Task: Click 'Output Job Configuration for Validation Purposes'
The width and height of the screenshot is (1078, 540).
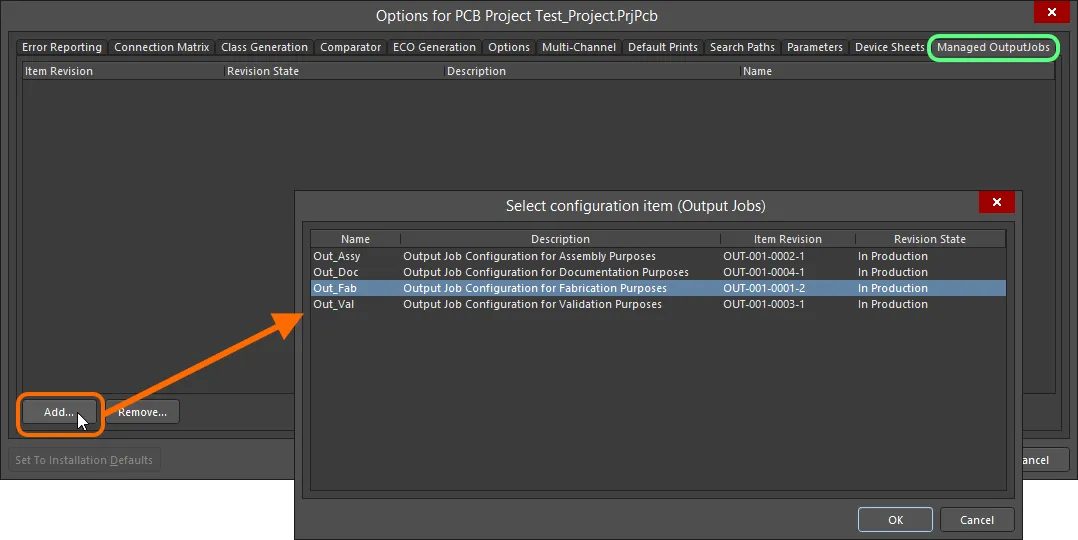Action: coord(532,304)
